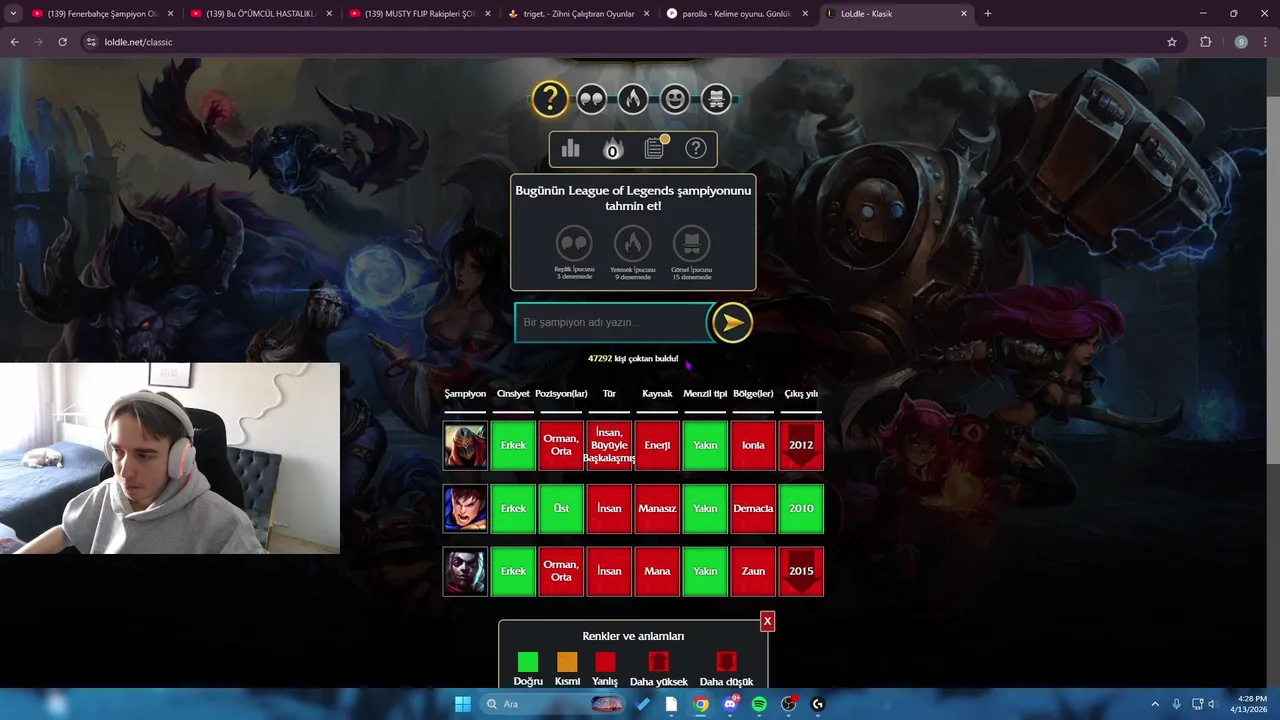The width and height of the screenshot is (1280, 720).
Task: Focus the champion name input field
Action: coord(612,322)
